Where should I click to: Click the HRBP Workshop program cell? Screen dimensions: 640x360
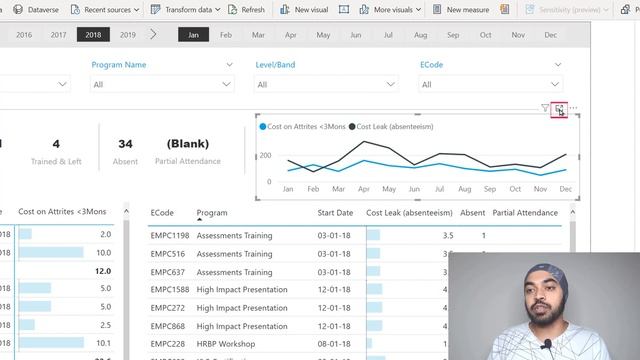pos(226,344)
